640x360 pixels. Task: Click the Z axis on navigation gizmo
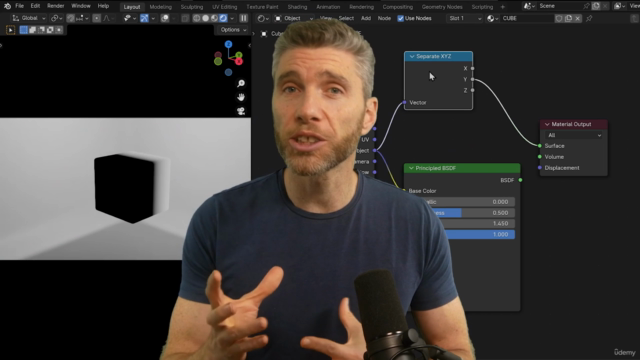[x=228, y=44]
